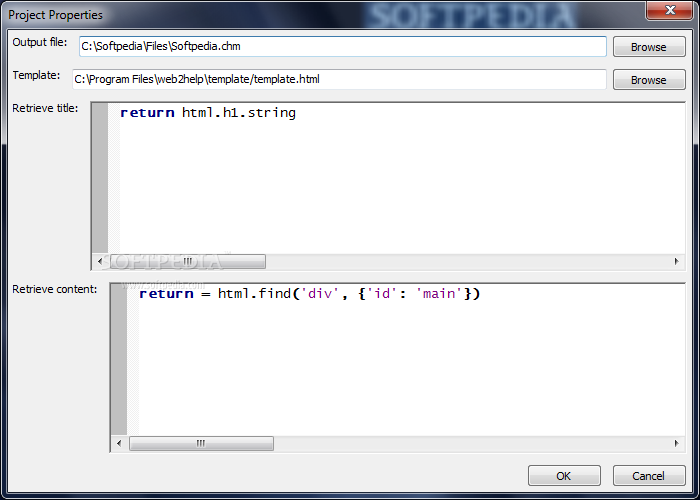Click the 'main' string in content code
The height and width of the screenshot is (500, 700).
click(x=439, y=294)
